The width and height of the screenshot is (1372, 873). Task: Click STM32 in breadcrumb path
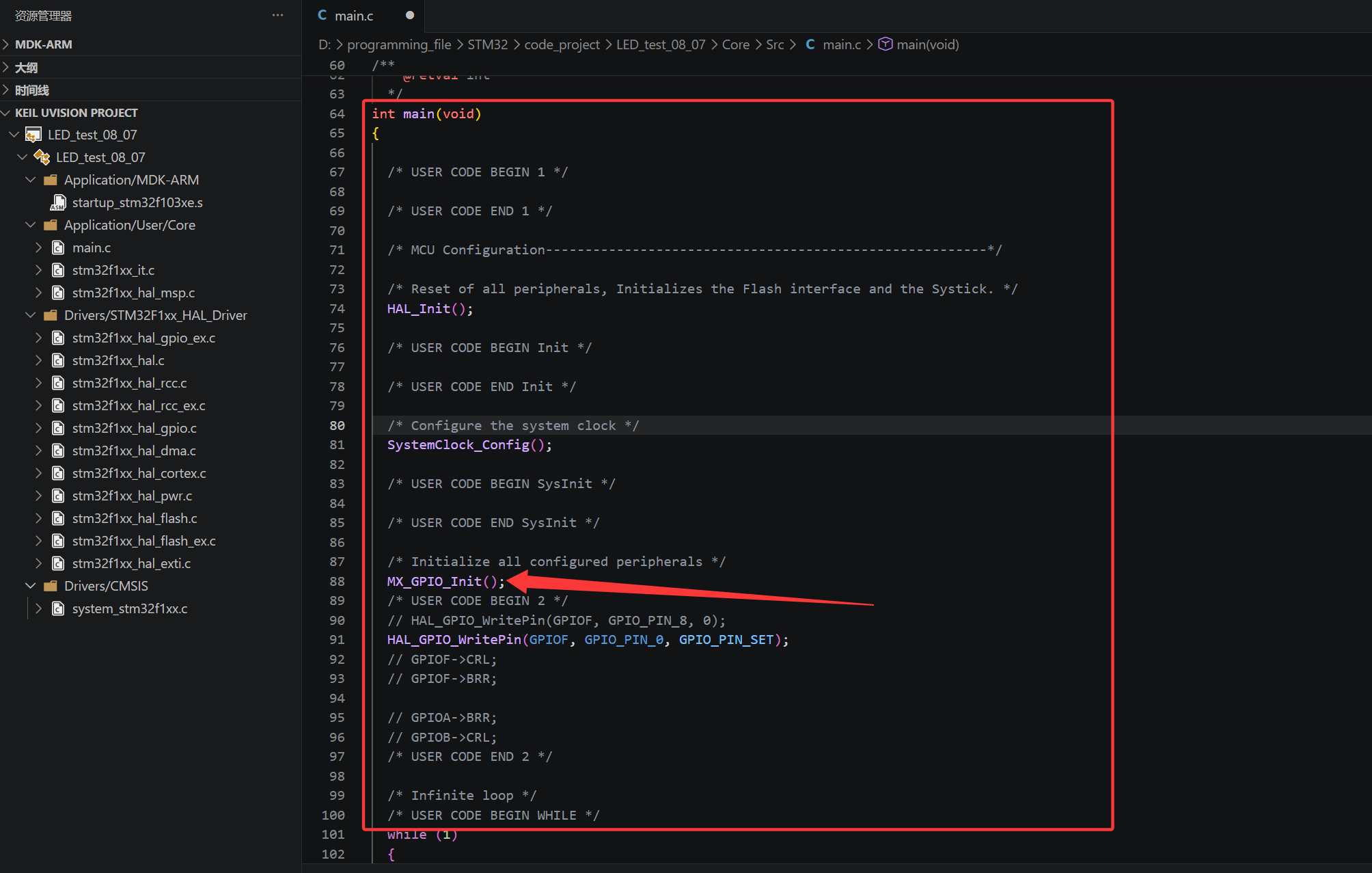point(488,44)
